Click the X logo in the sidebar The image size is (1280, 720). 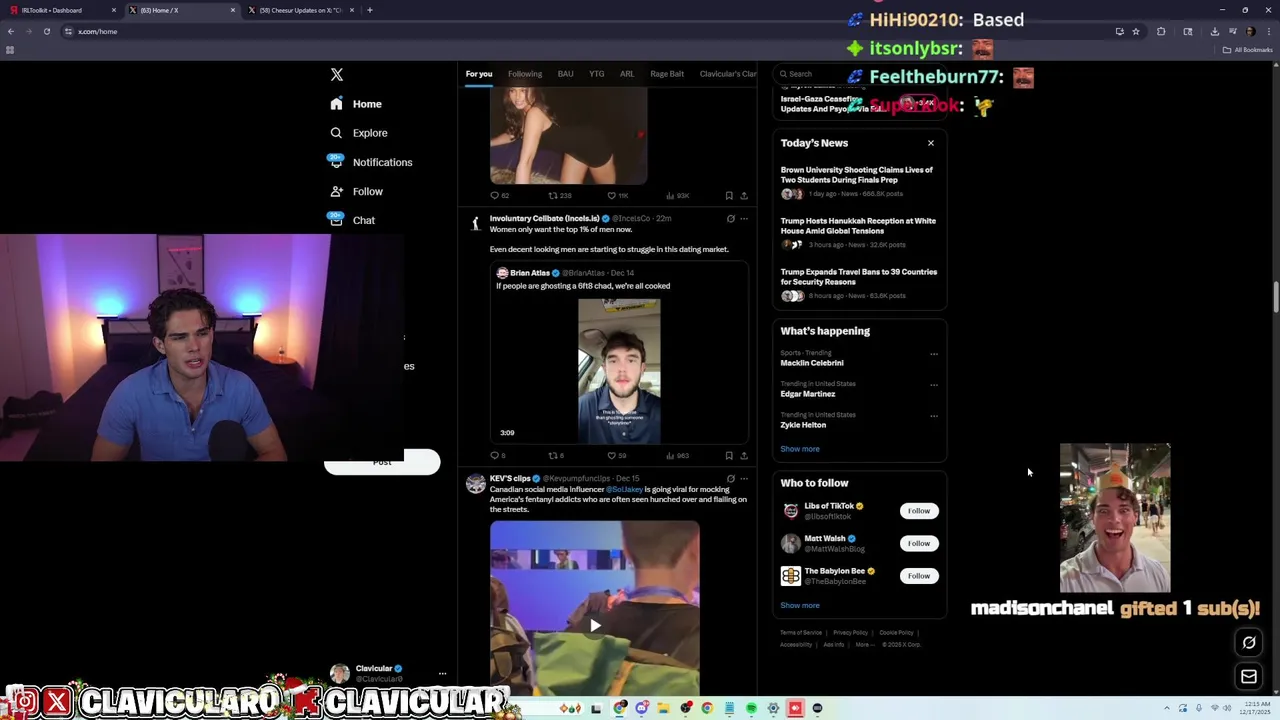pos(337,75)
